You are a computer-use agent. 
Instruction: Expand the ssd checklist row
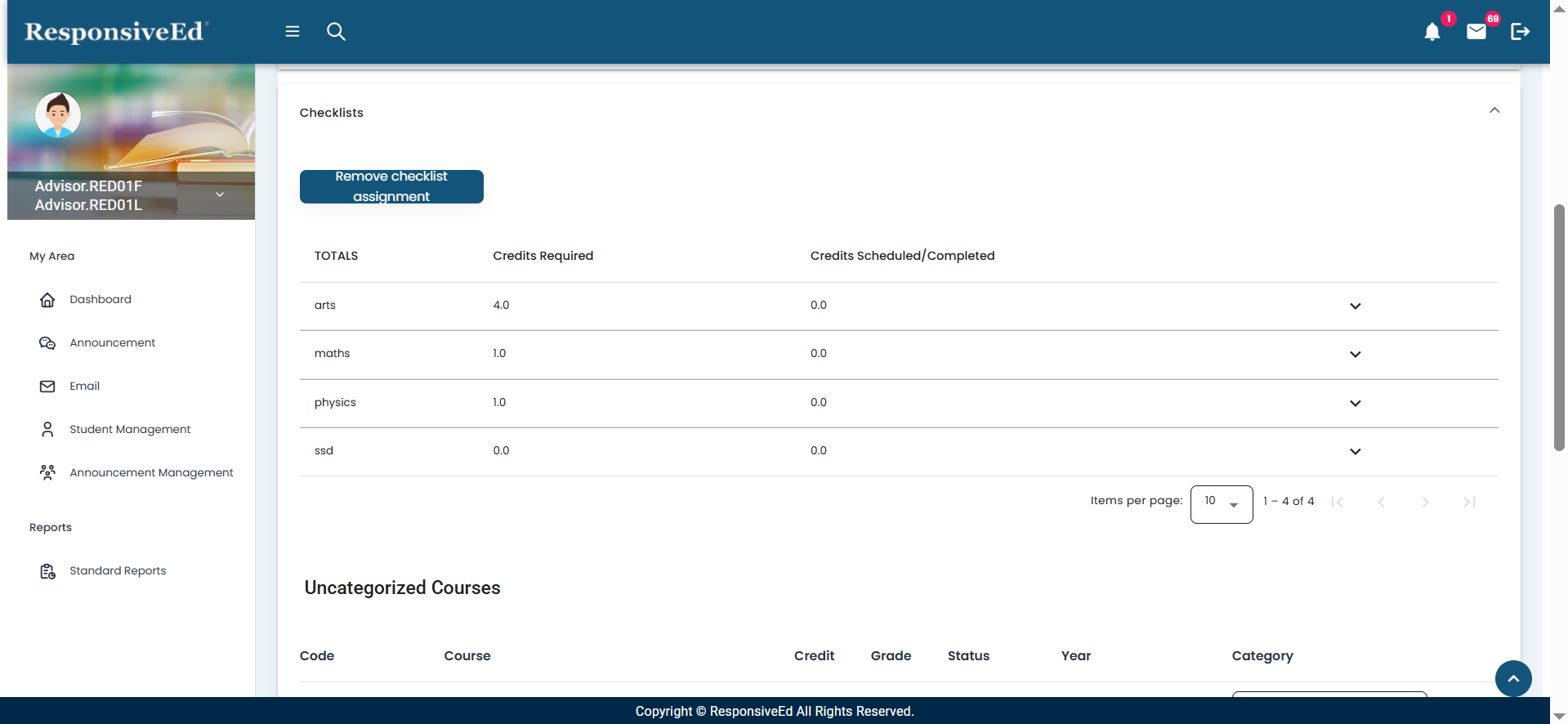tap(1355, 451)
